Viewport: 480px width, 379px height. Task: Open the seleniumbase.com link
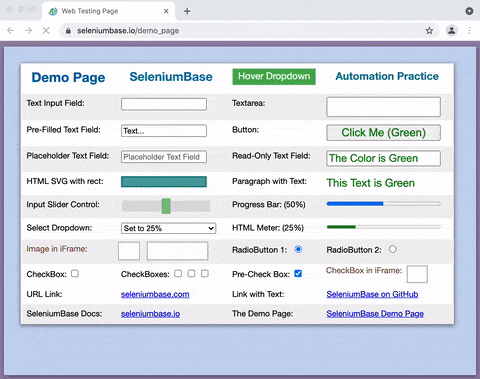155,294
